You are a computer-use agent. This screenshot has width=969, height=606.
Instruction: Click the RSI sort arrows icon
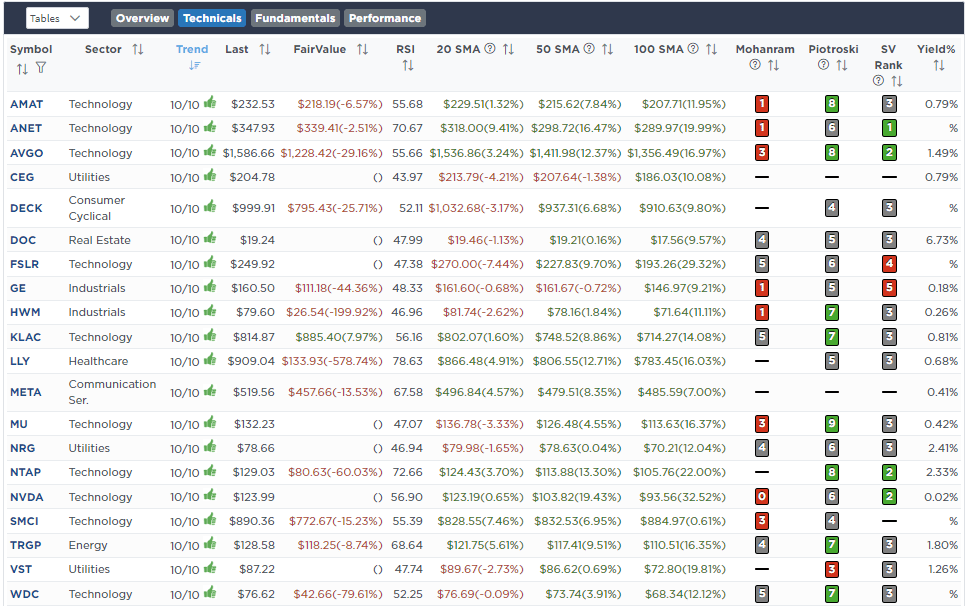(407, 66)
